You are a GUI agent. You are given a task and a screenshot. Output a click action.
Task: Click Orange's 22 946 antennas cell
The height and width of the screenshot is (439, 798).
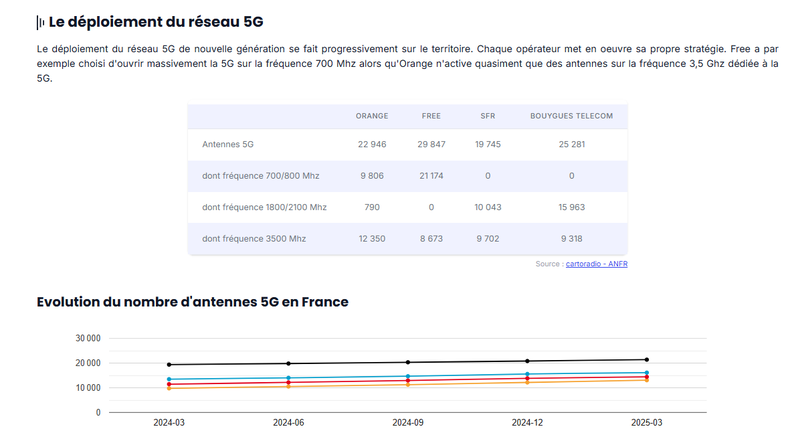372,144
